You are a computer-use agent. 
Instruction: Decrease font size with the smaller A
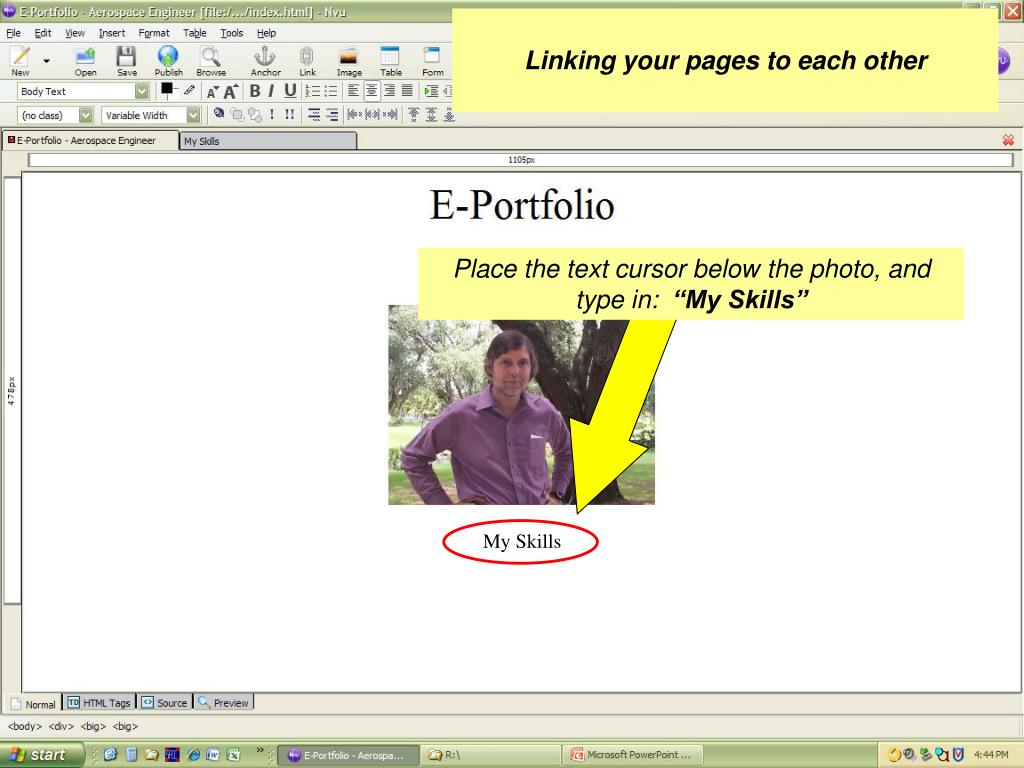click(212, 92)
